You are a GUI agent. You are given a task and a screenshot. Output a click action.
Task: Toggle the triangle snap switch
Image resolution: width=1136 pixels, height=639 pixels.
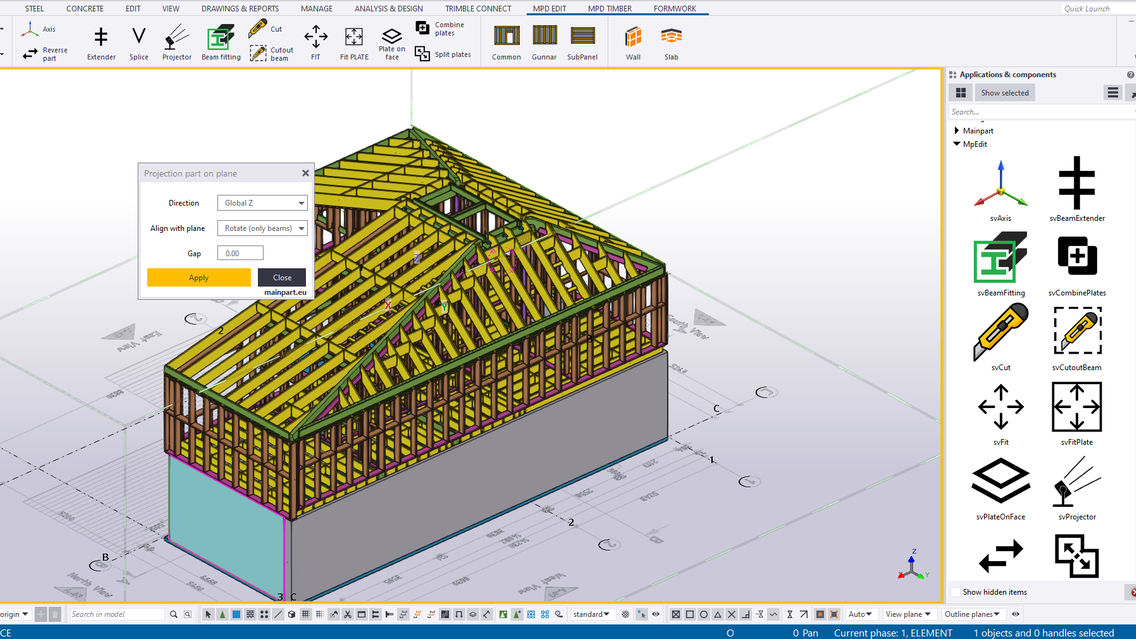point(717,614)
